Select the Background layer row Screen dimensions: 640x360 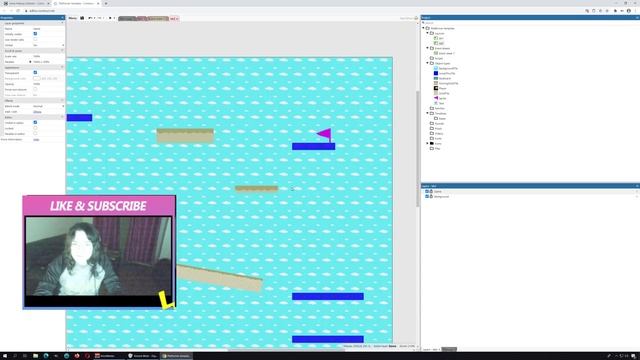pyautogui.click(x=531, y=196)
